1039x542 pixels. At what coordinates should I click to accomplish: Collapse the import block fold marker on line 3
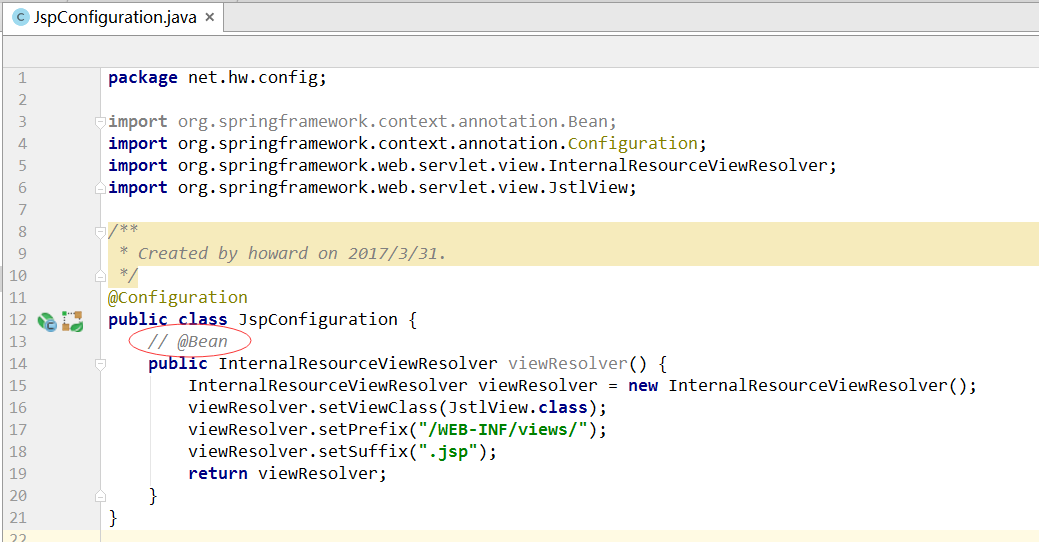[100, 122]
